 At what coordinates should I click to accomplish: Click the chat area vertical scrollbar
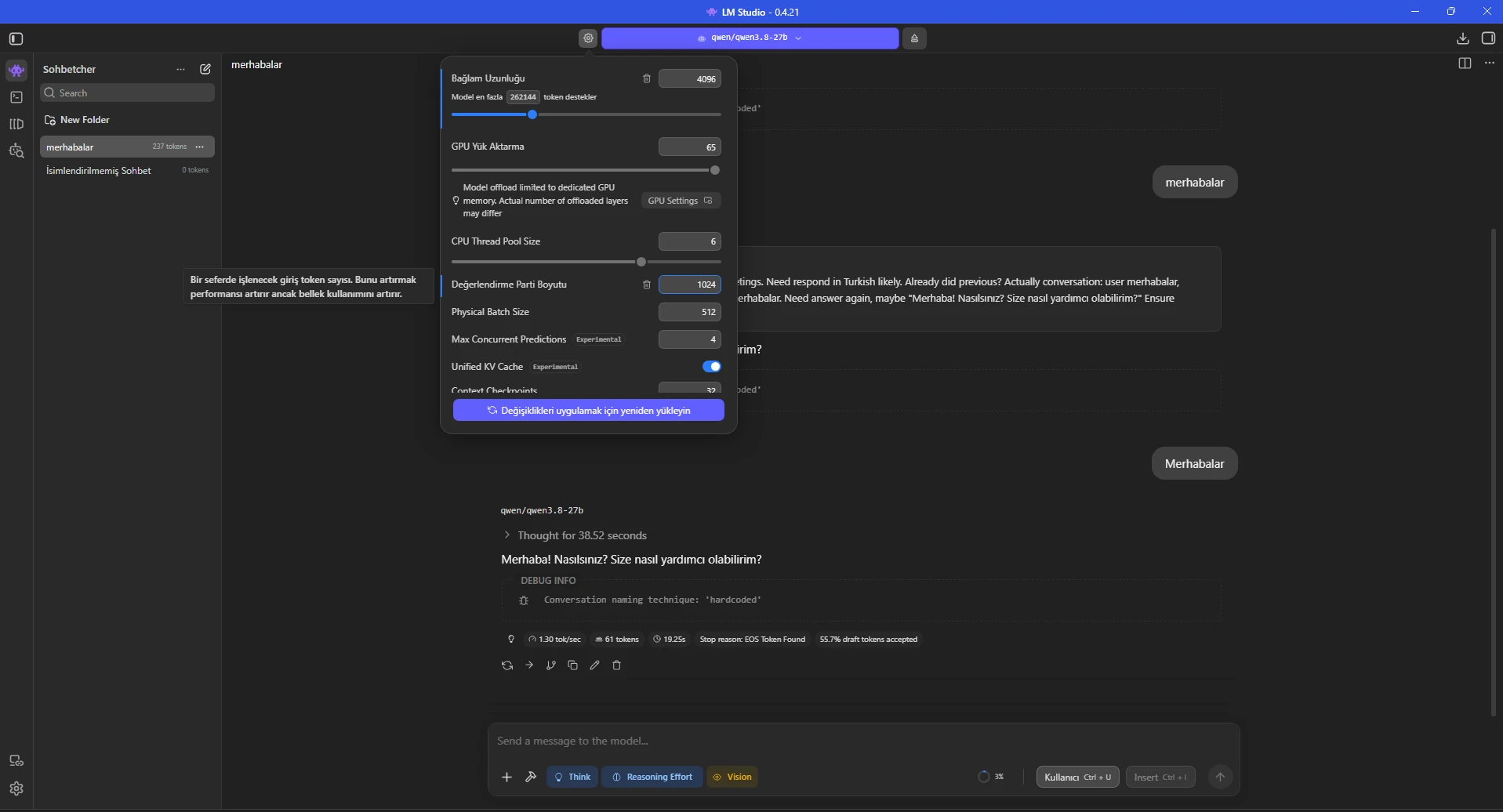click(x=1494, y=472)
